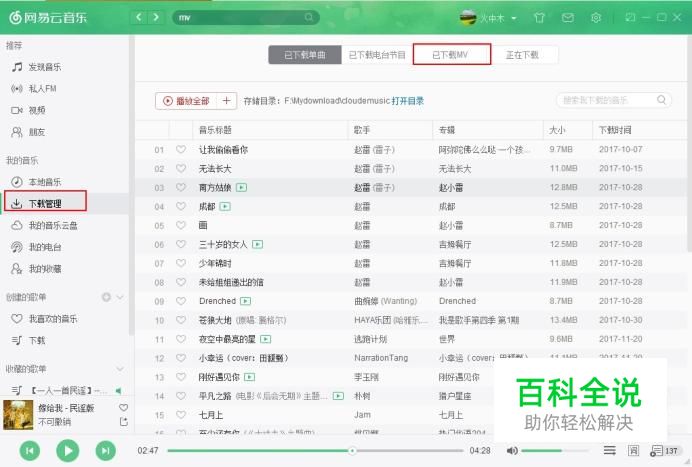Play the MV for 三十岁的女人
This screenshot has height=467, width=692.
pyautogui.click(x=257, y=245)
